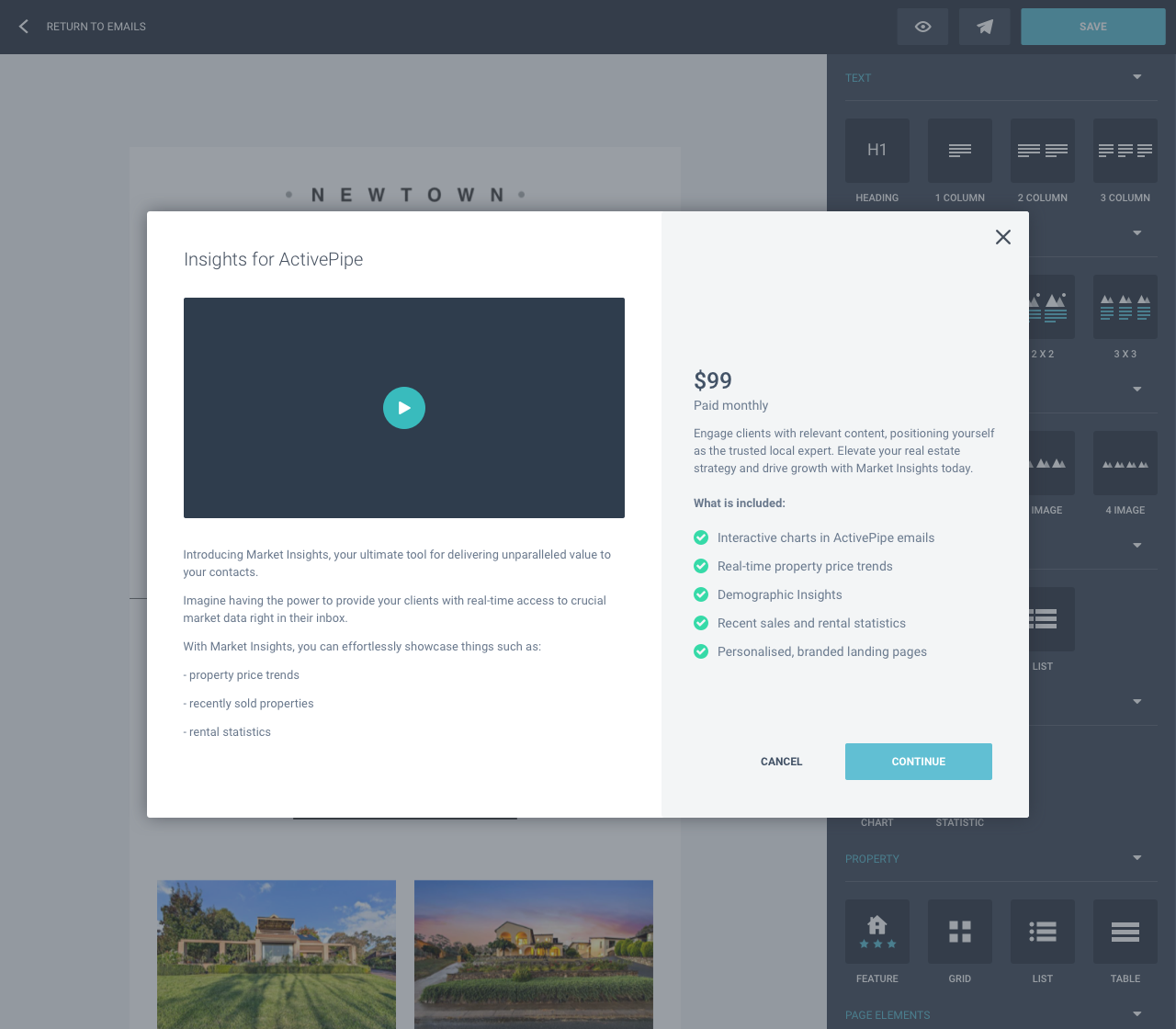
Task: Toggle section arrow below 4 Image
Action: (x=1137, y=546)
